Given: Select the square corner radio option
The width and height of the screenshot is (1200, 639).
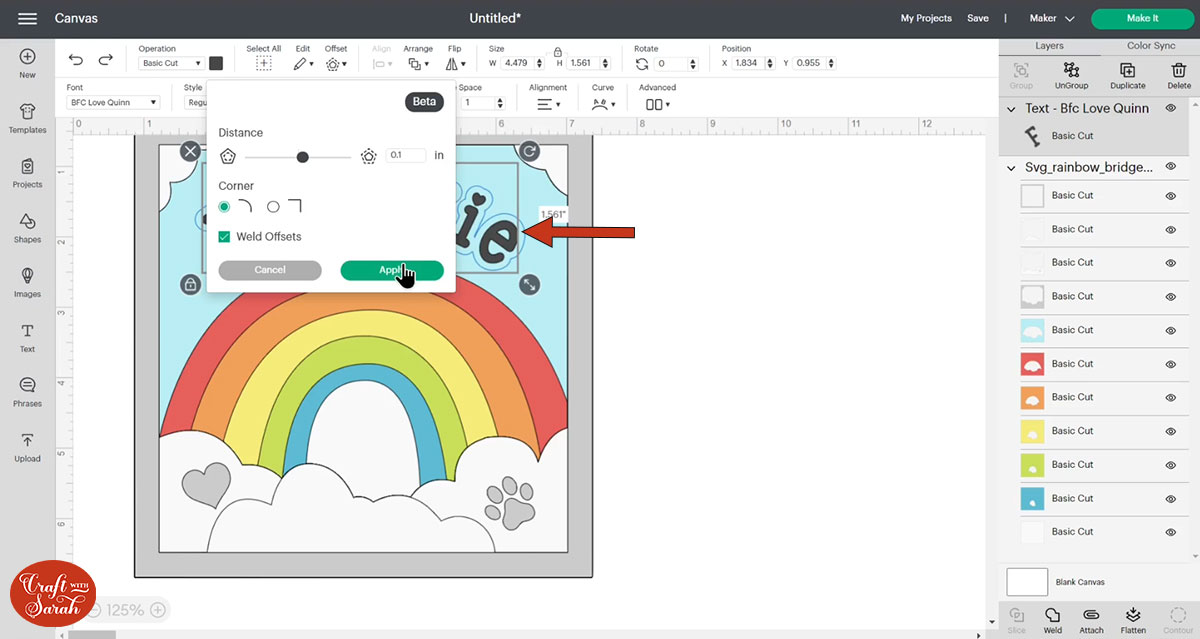Looking at the screenshot, I should pos(273,207).
